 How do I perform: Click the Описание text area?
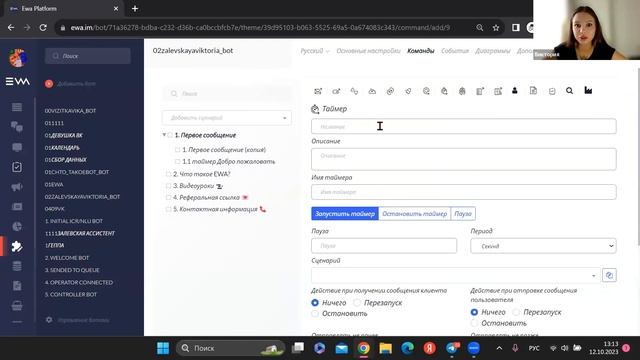[x=464, y=159]
